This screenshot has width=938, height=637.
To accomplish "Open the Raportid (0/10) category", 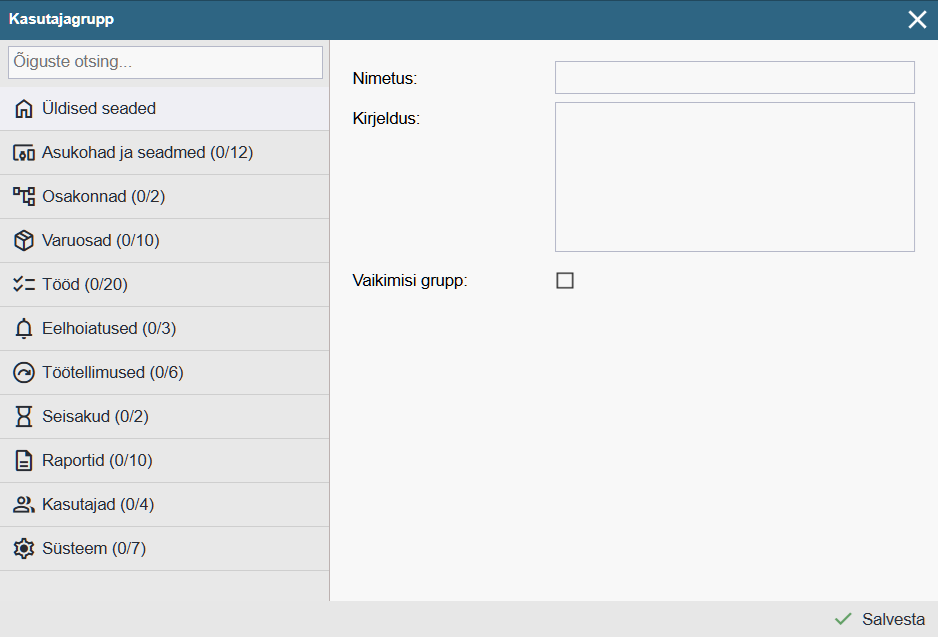I will (x=97, y=461).
